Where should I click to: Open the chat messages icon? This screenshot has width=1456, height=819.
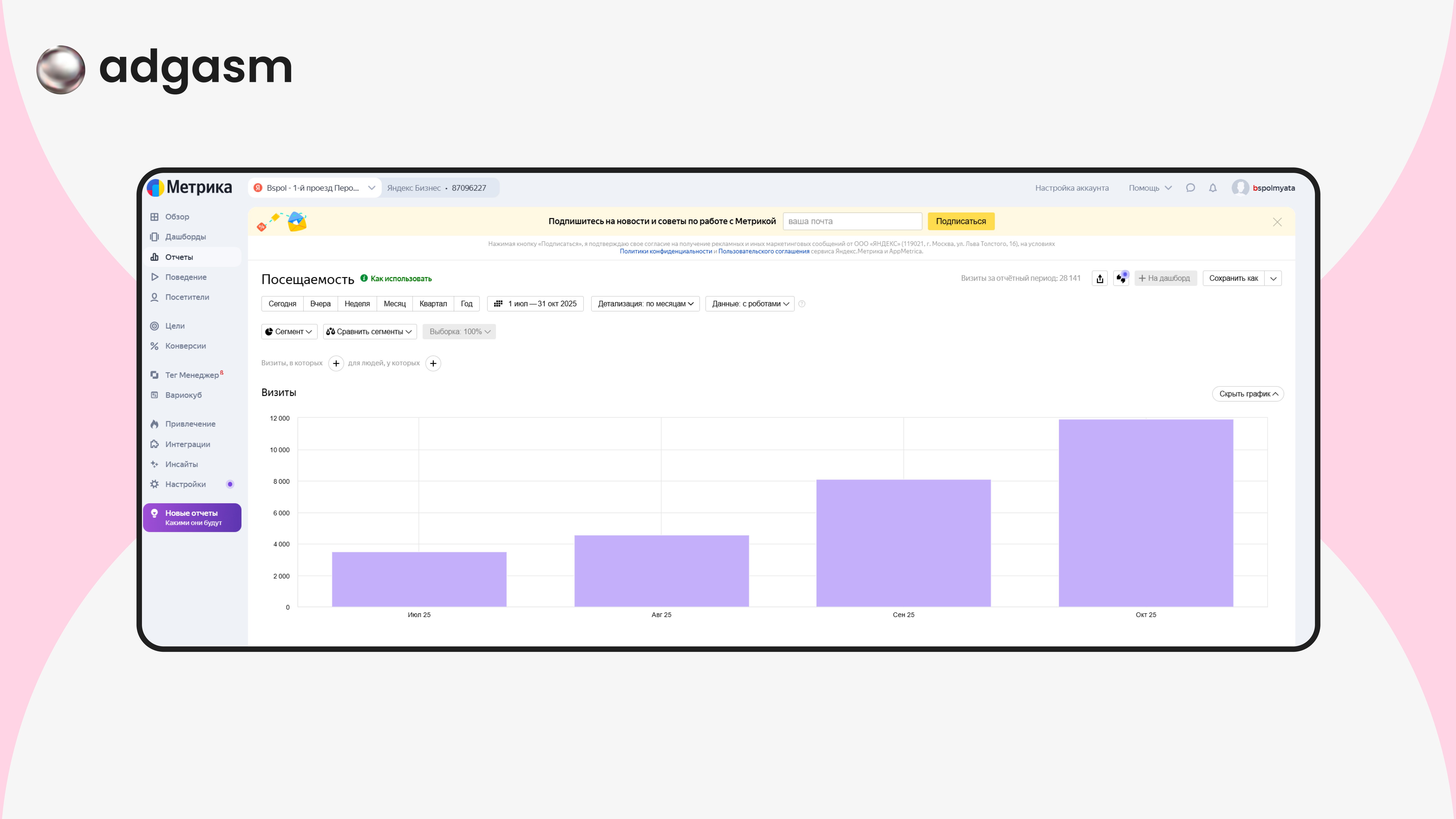(1190, 188)
